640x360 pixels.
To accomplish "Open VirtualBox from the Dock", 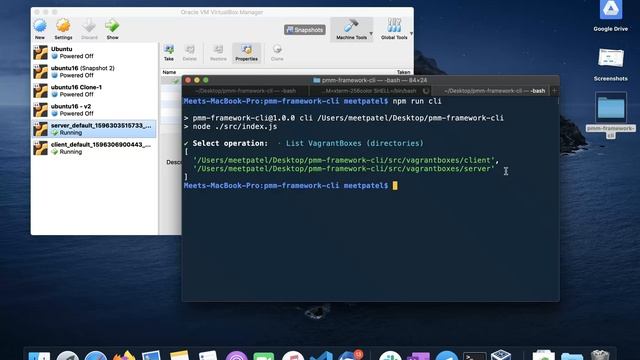I will pos(501,355).
